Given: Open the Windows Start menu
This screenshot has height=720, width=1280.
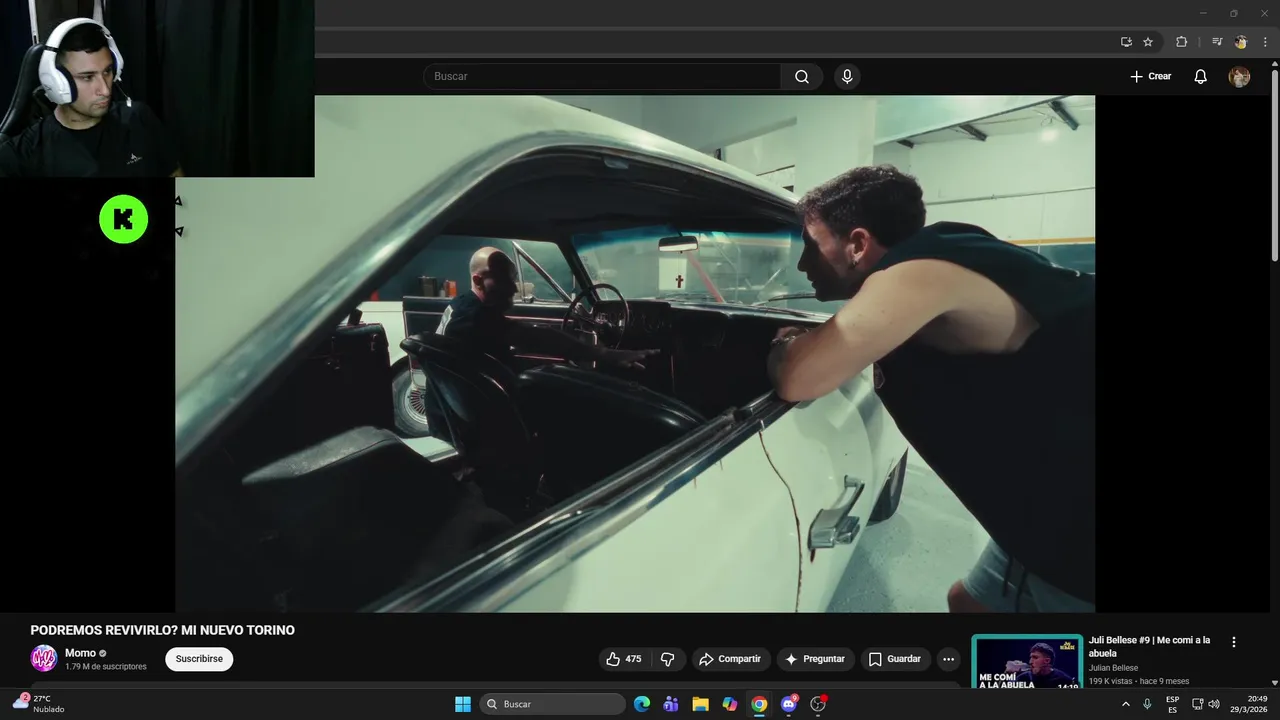Looking at the screenshot, I should pos(463,704).
